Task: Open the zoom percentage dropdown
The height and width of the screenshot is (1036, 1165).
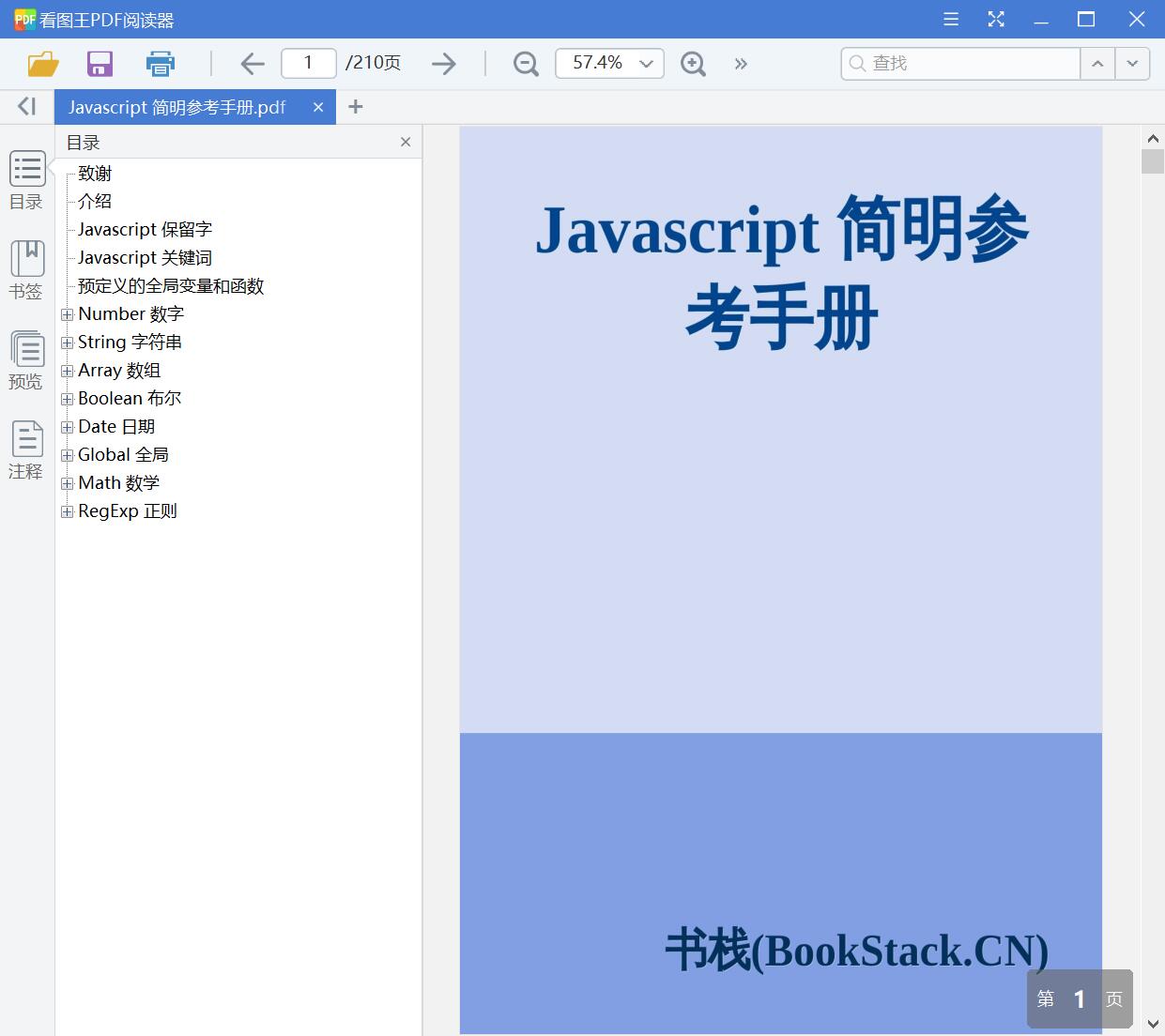Action: coord(645,63)
